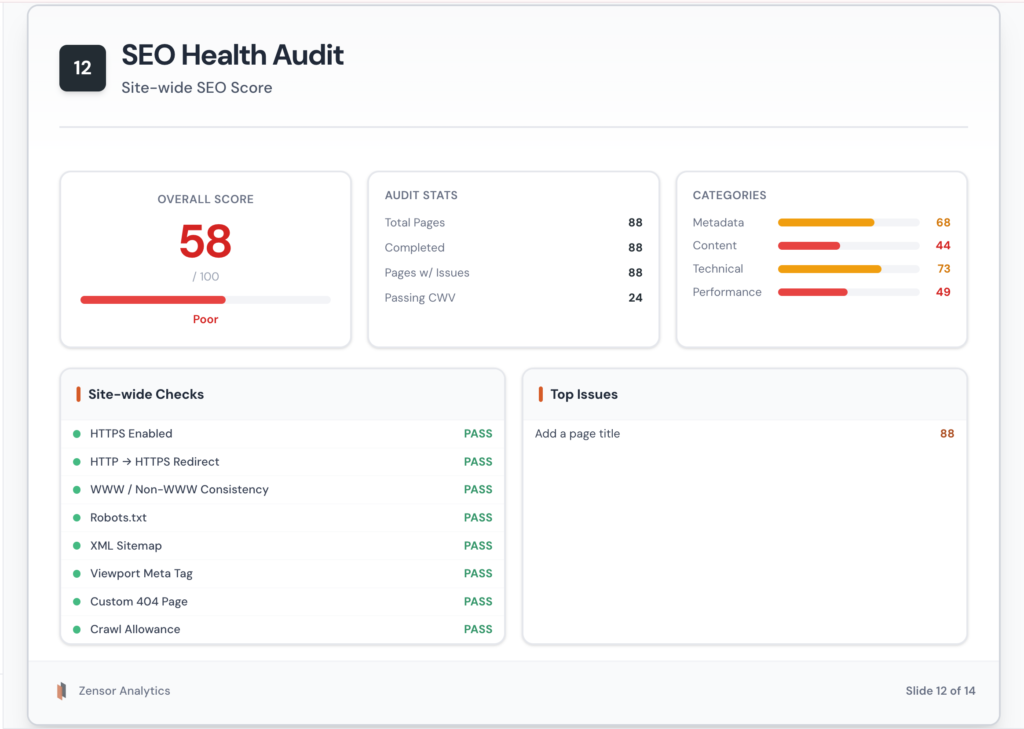Switch to the Overall Score card
The height and width of the screenshot is (729, 1024).
coord(205,199)
